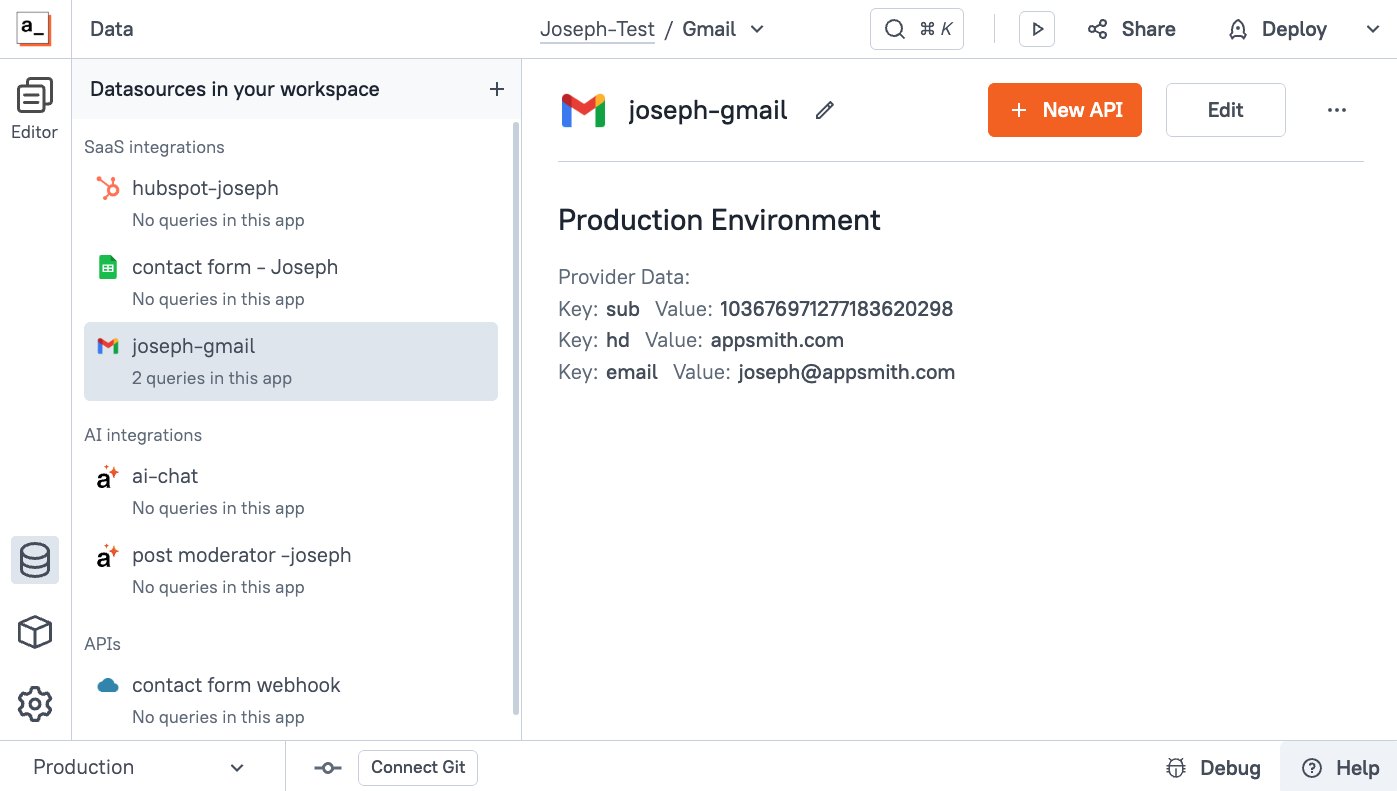
Task: Click the New API button
Action: pos(1064,110)
